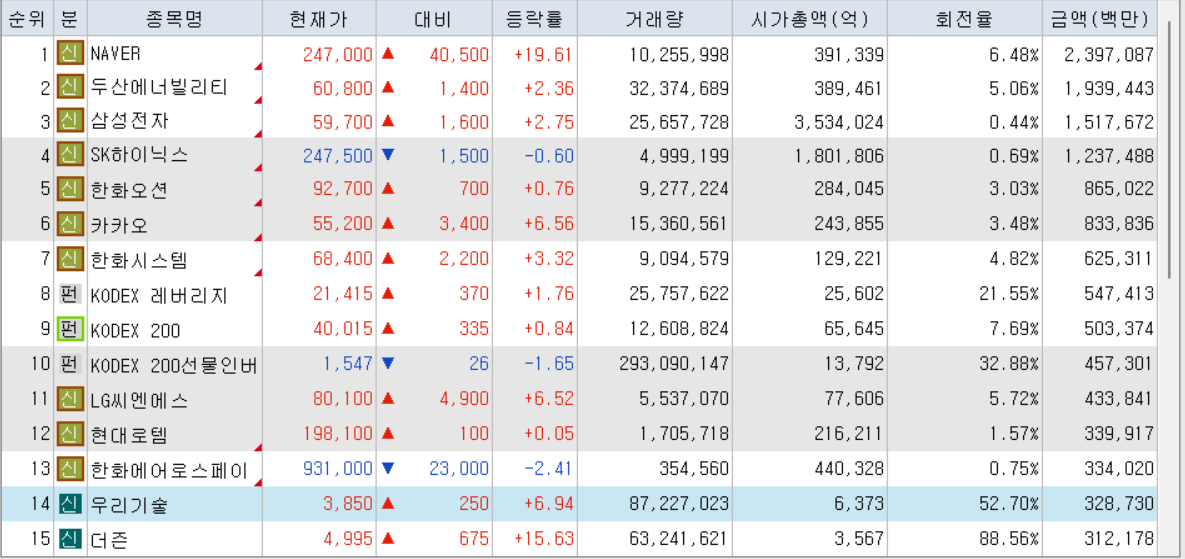
Task: Select the 한화오션 stock name
Action: [x=129, y=189]
